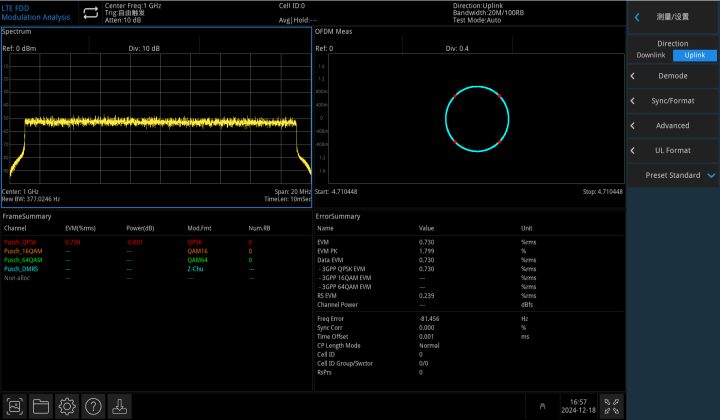Click the EVM PK value 1.799

coord(426,251)
